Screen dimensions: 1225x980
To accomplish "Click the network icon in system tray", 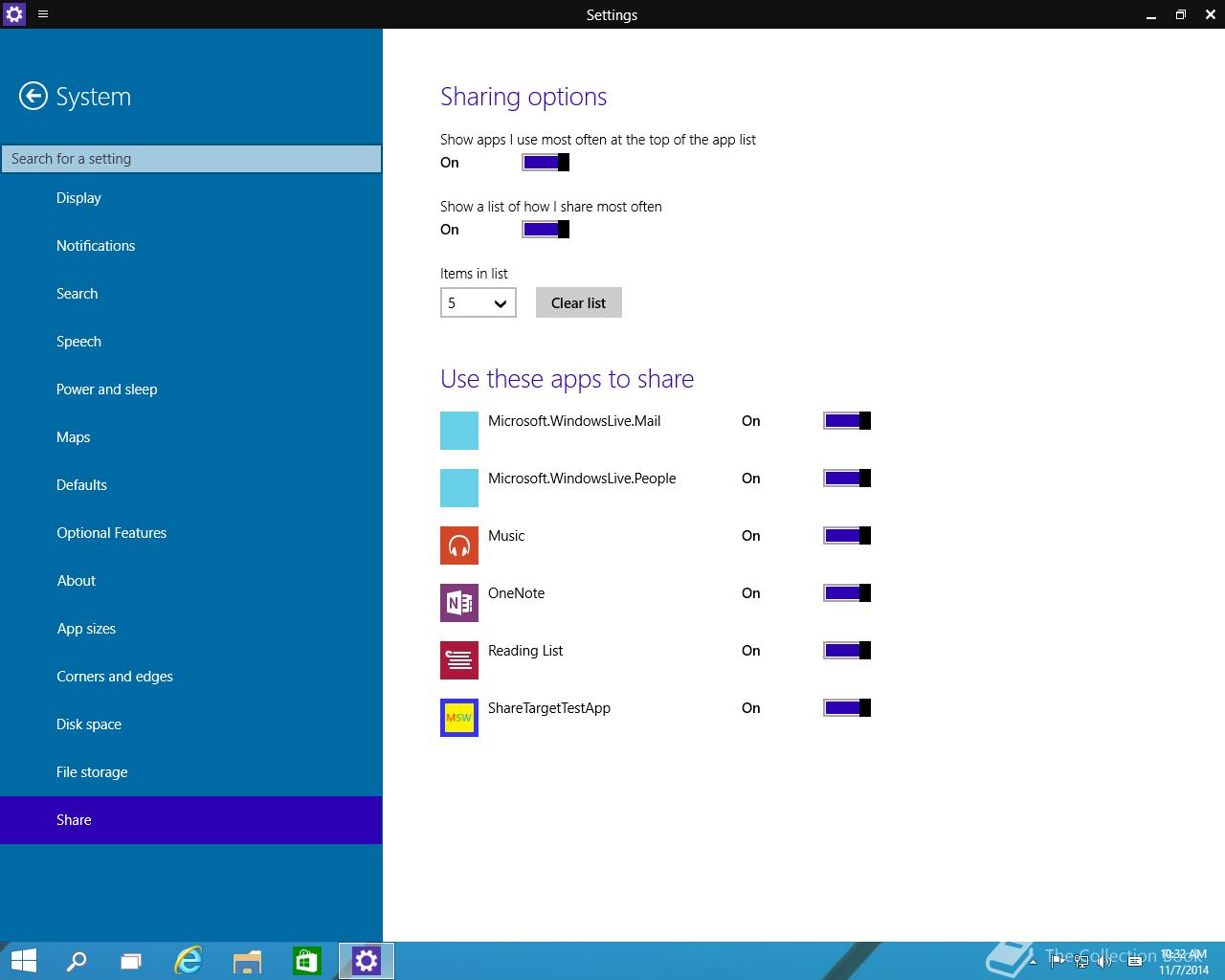I will point(1082,962).
